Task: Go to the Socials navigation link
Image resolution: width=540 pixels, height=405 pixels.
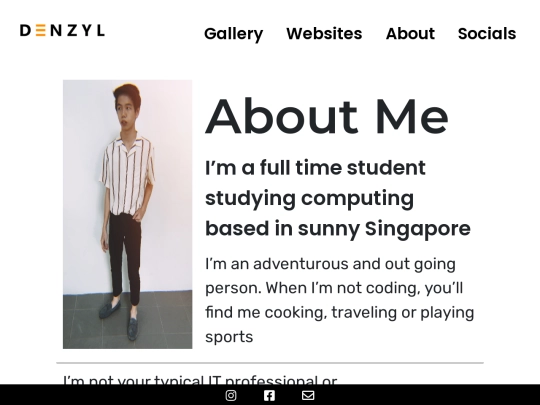Action: 487,34
